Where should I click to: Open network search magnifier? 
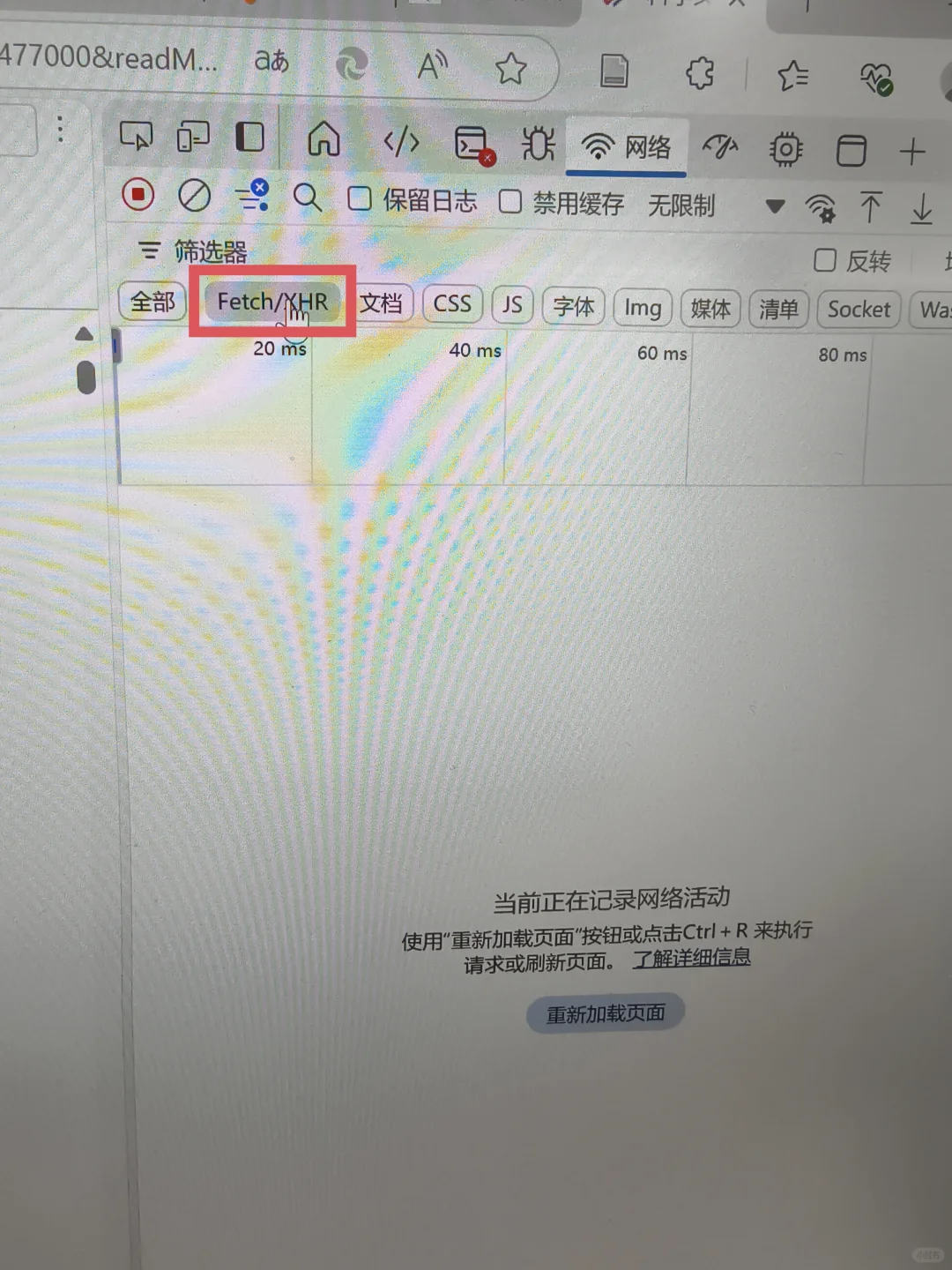[x=307, y=198]
